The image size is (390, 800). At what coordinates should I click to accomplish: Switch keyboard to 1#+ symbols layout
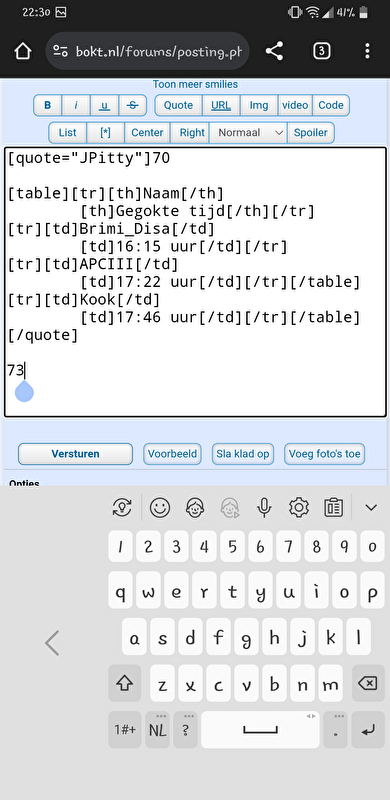[125, 730]
